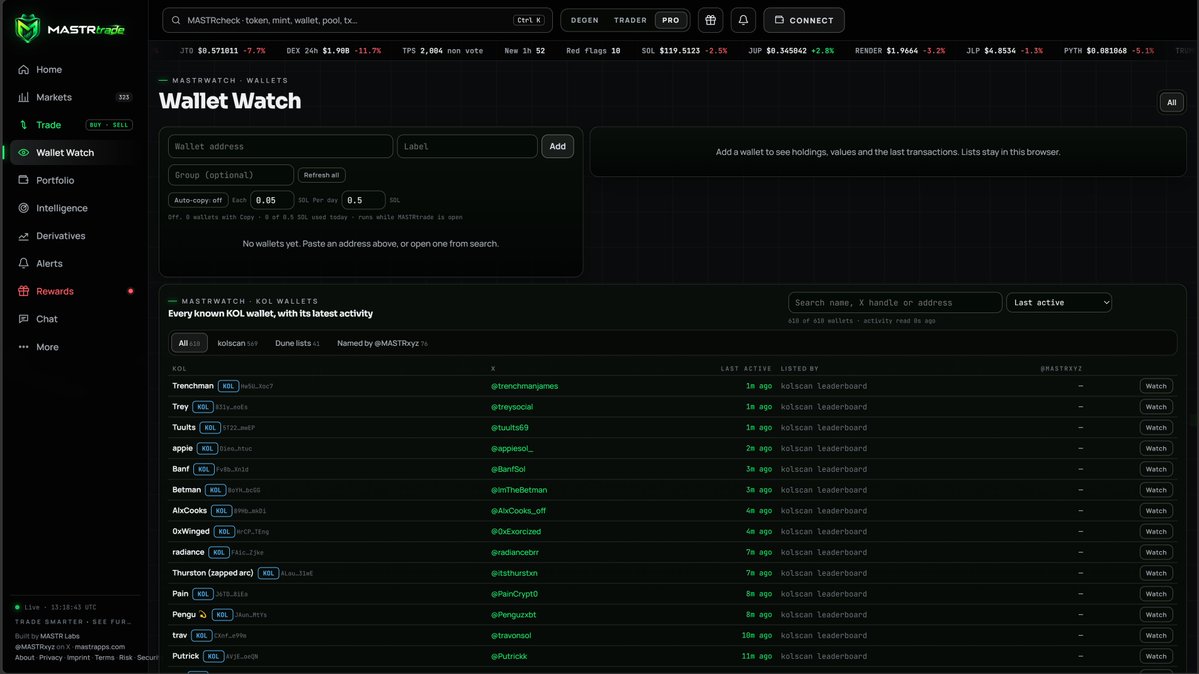Open the Last active sort dropdown

coord(1059,303)
